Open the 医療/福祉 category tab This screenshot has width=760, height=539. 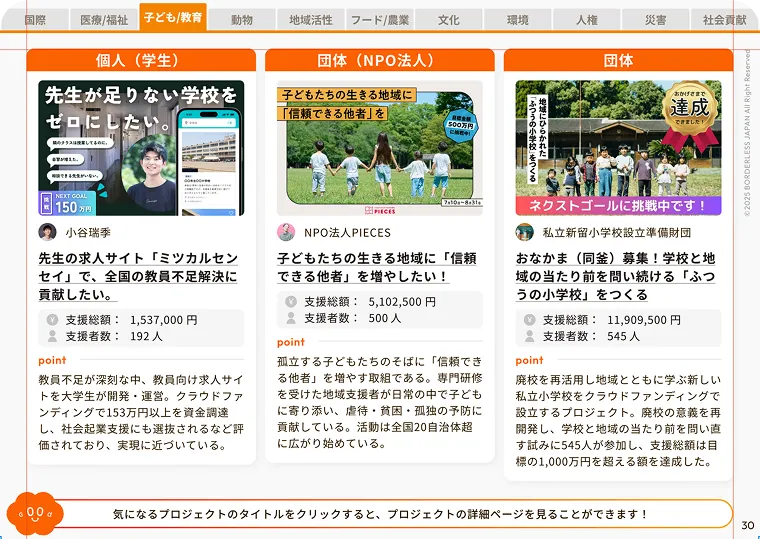pyautogui.click(x=104, y=19)
